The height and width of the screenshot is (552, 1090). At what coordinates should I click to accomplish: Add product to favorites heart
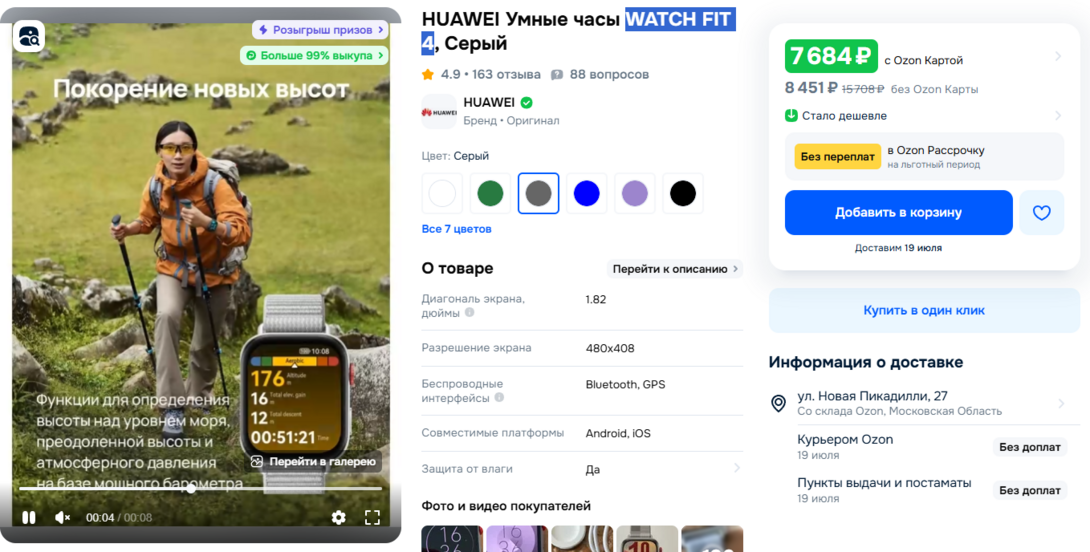1041,213
